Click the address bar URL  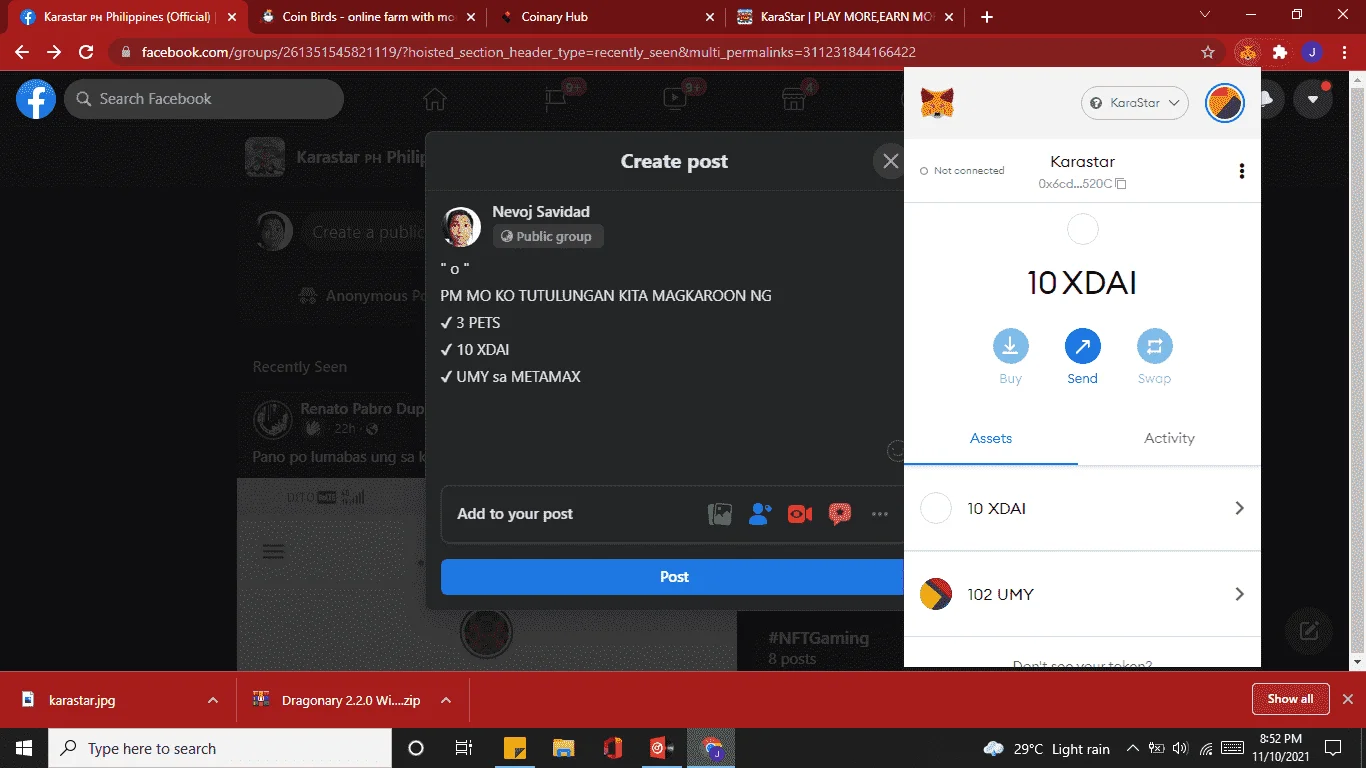528,52
